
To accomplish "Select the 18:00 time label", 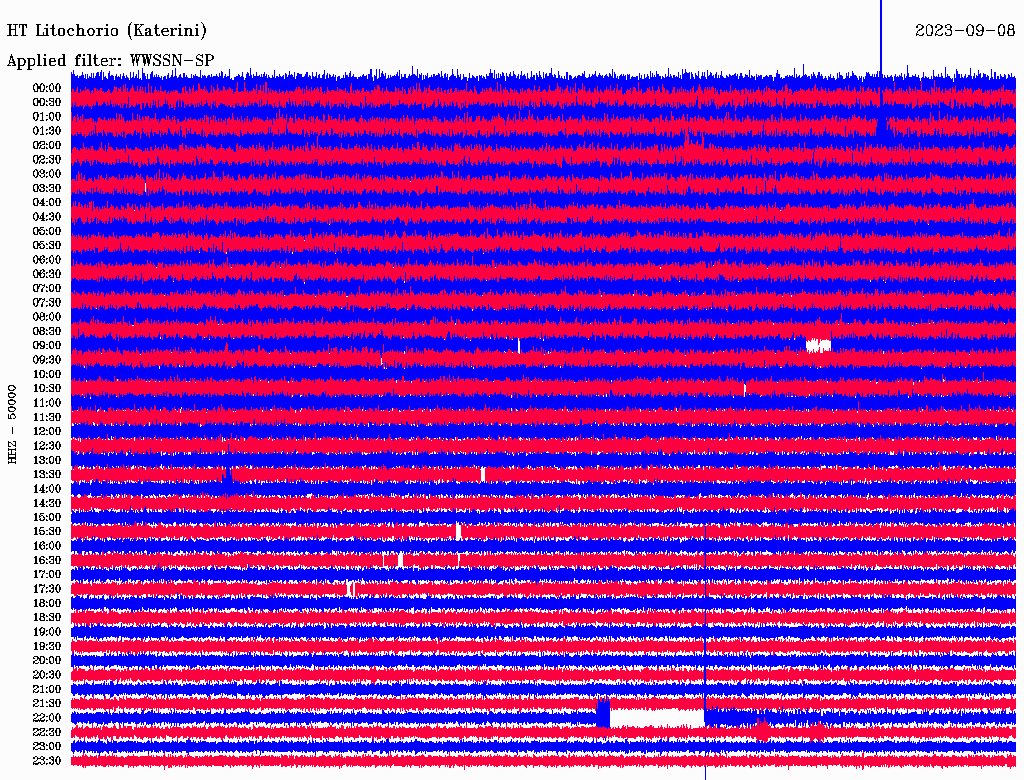I will click(x=47, y=604).
